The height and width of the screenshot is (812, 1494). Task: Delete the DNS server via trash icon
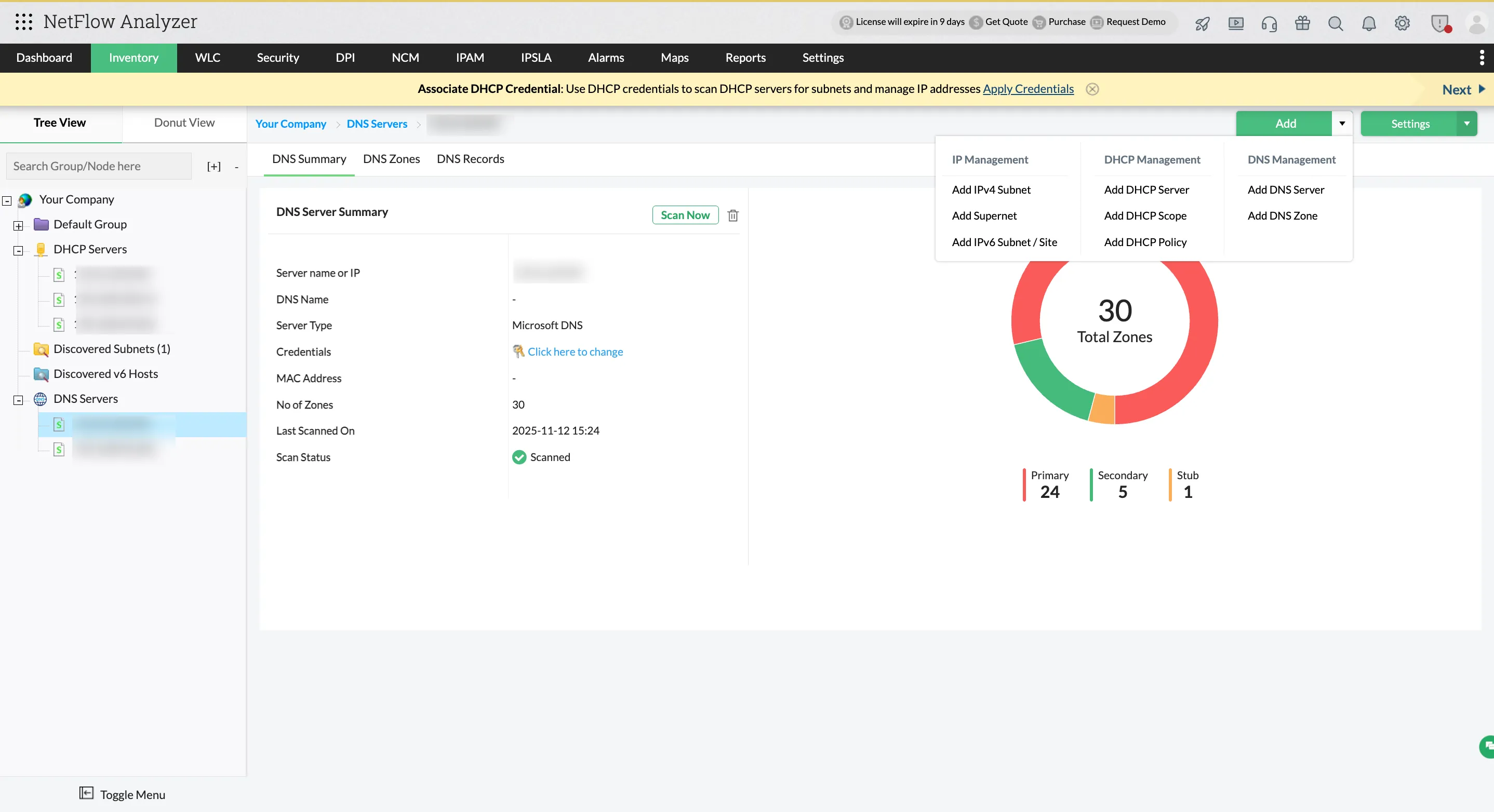[732, 215]
